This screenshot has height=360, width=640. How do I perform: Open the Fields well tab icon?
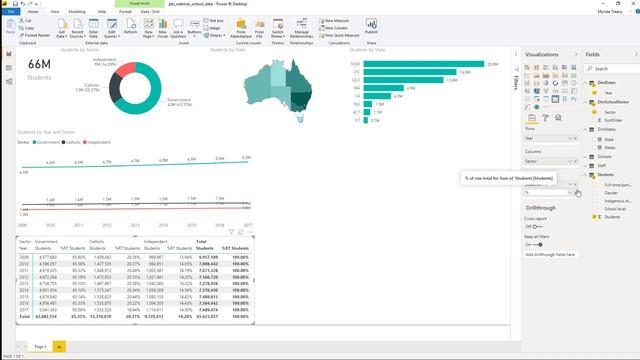(532, 118)
